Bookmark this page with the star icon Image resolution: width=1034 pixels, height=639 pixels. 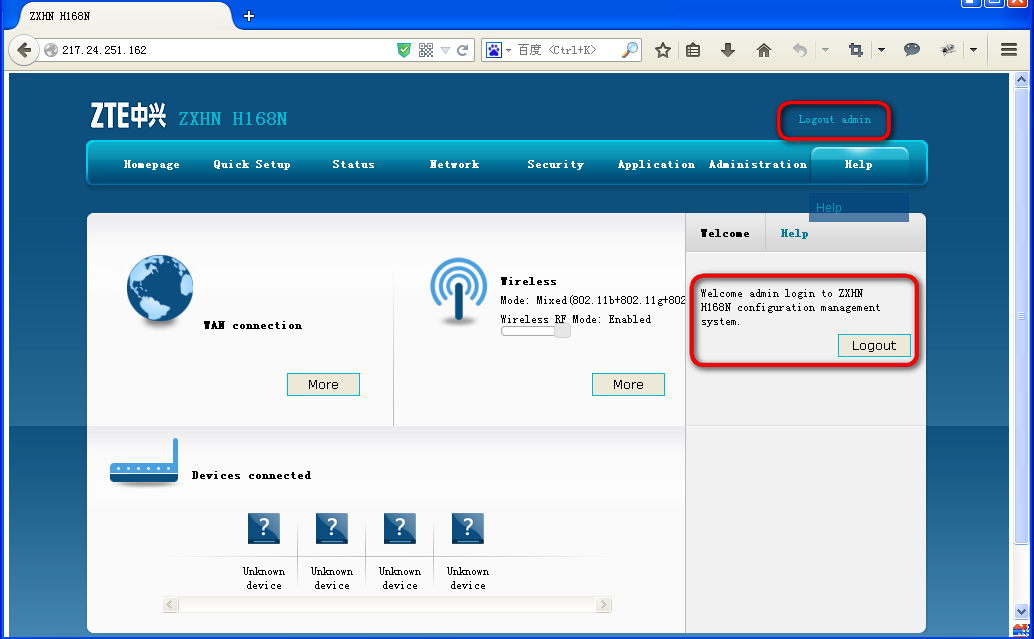pyautogui.click(x=663, y=50)
